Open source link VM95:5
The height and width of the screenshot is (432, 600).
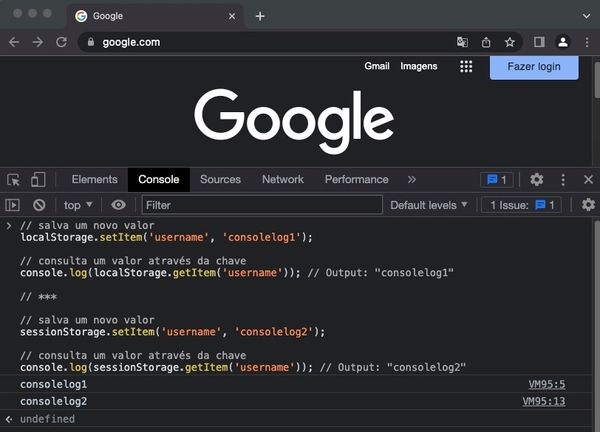[x=547, y=384]
